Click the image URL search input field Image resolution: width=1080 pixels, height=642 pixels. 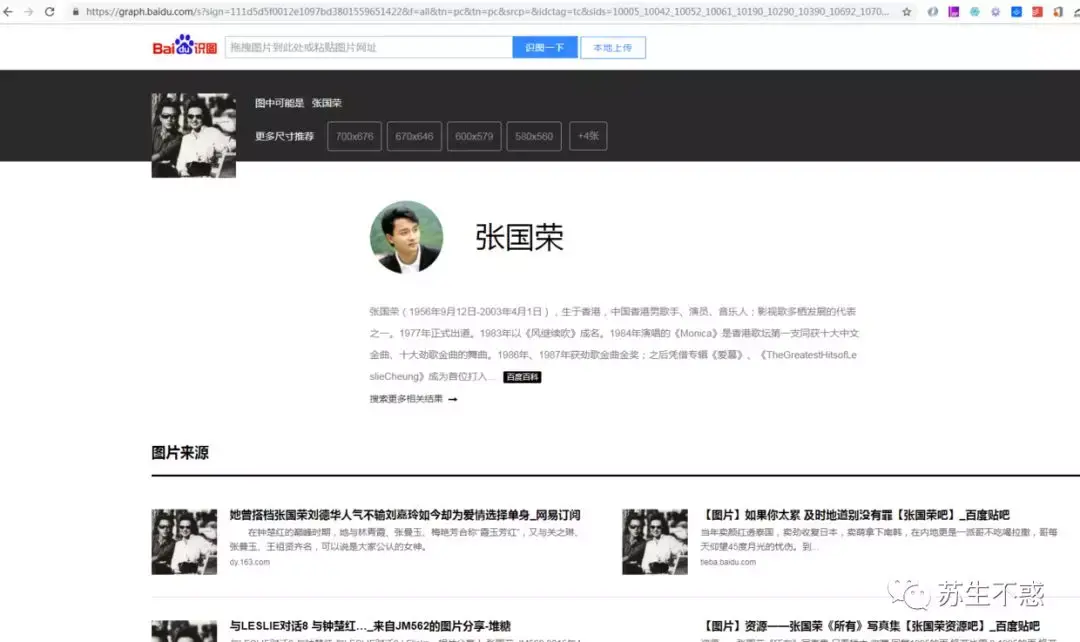368,47
